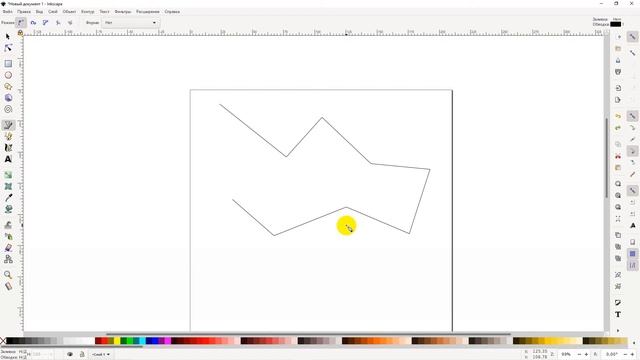Open Fill and Stroke dialog icon

[618, 302]
